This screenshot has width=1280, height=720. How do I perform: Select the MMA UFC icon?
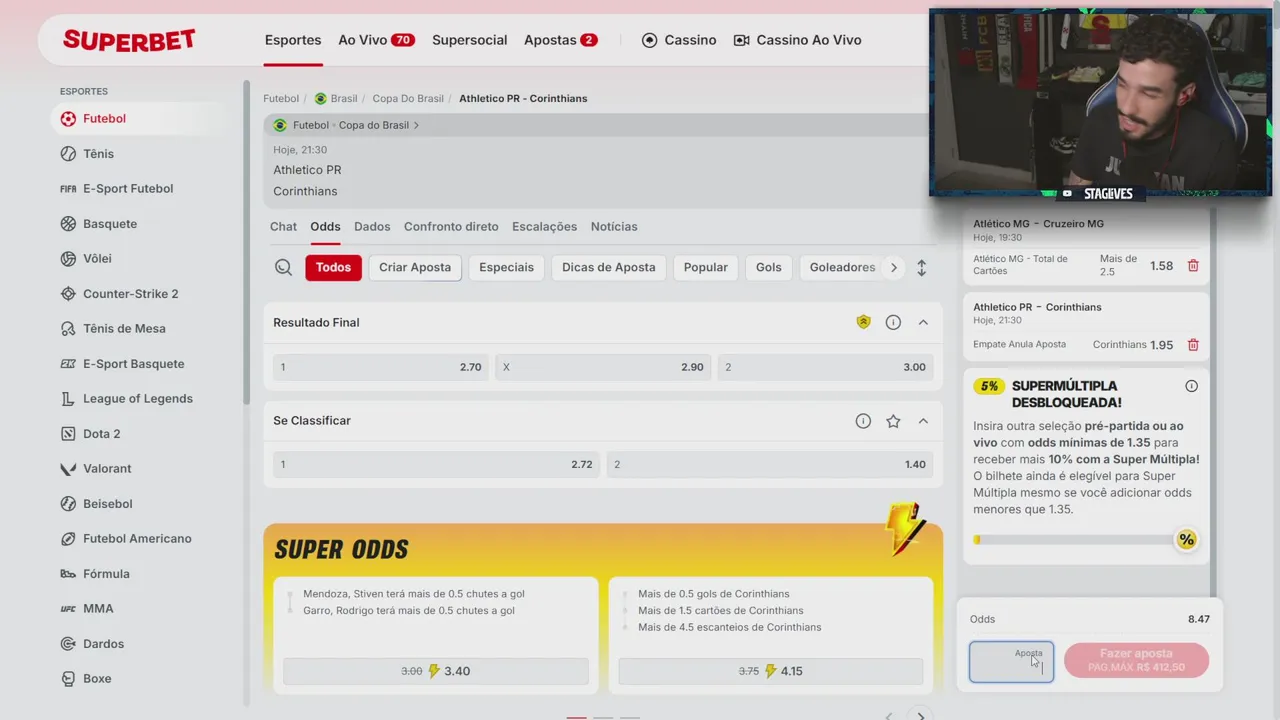[x=68, y=609]
